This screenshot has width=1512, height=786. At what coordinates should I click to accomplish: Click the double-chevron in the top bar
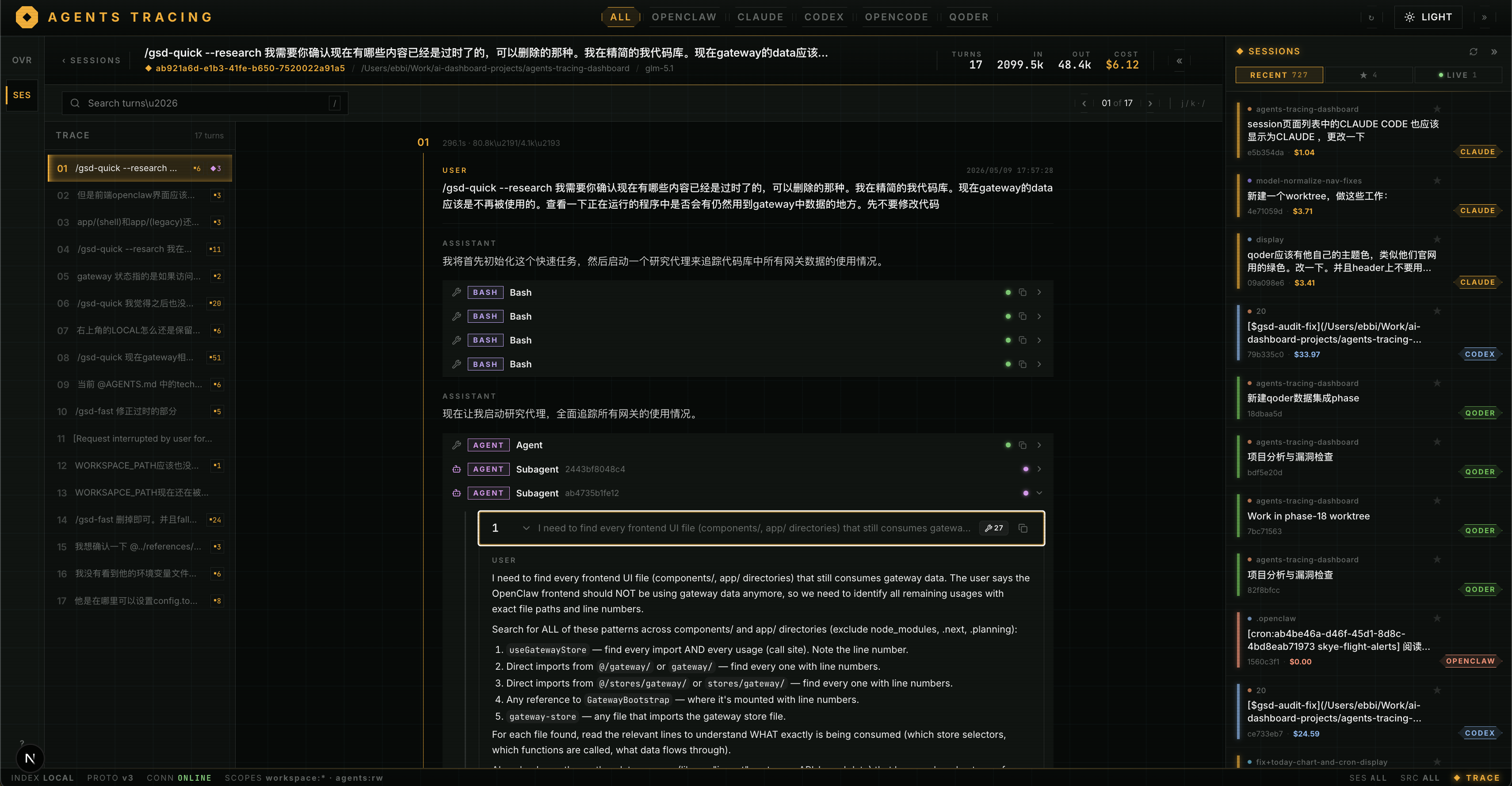coord(1485,18)
